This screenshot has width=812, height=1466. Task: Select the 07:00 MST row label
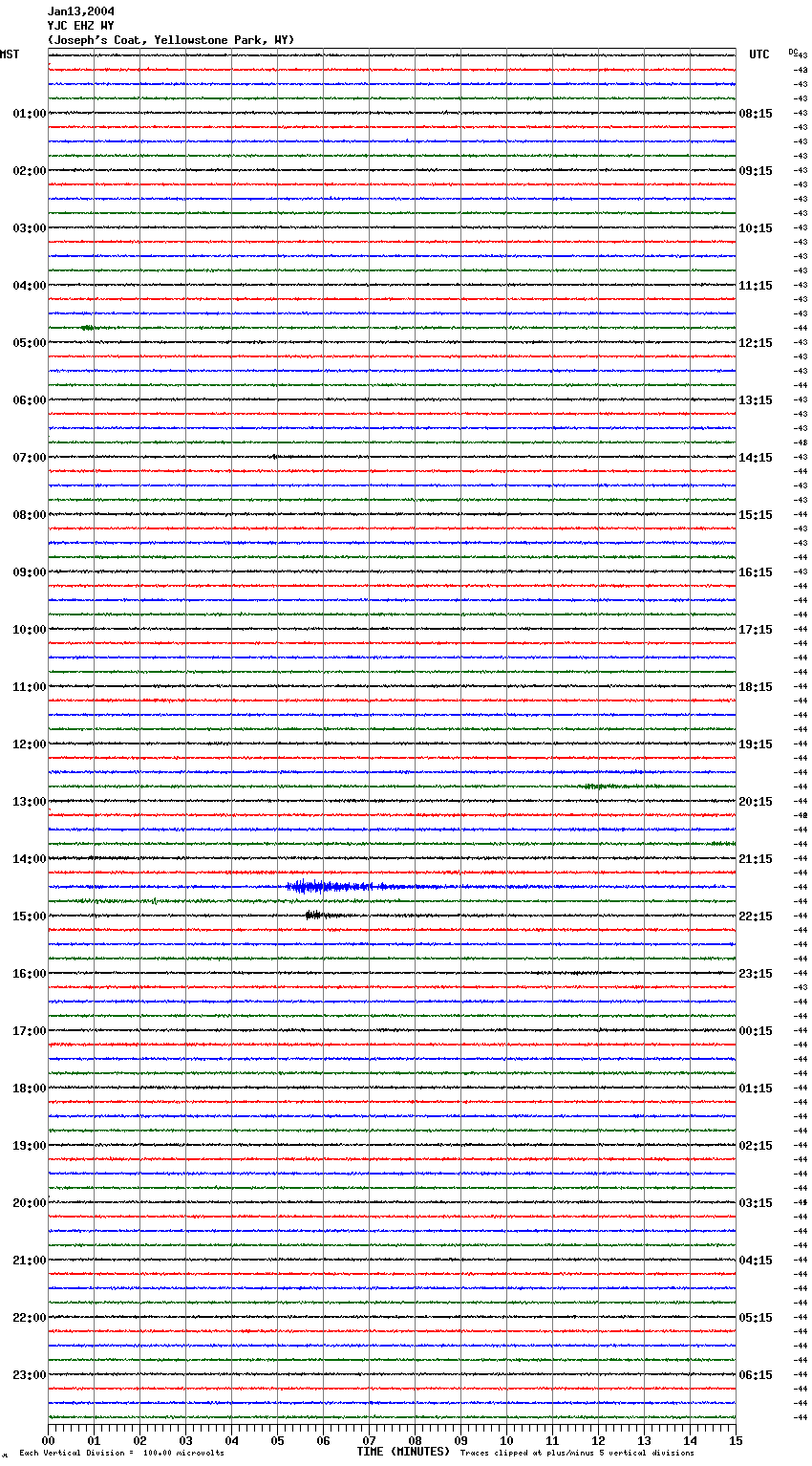[30, 458]
